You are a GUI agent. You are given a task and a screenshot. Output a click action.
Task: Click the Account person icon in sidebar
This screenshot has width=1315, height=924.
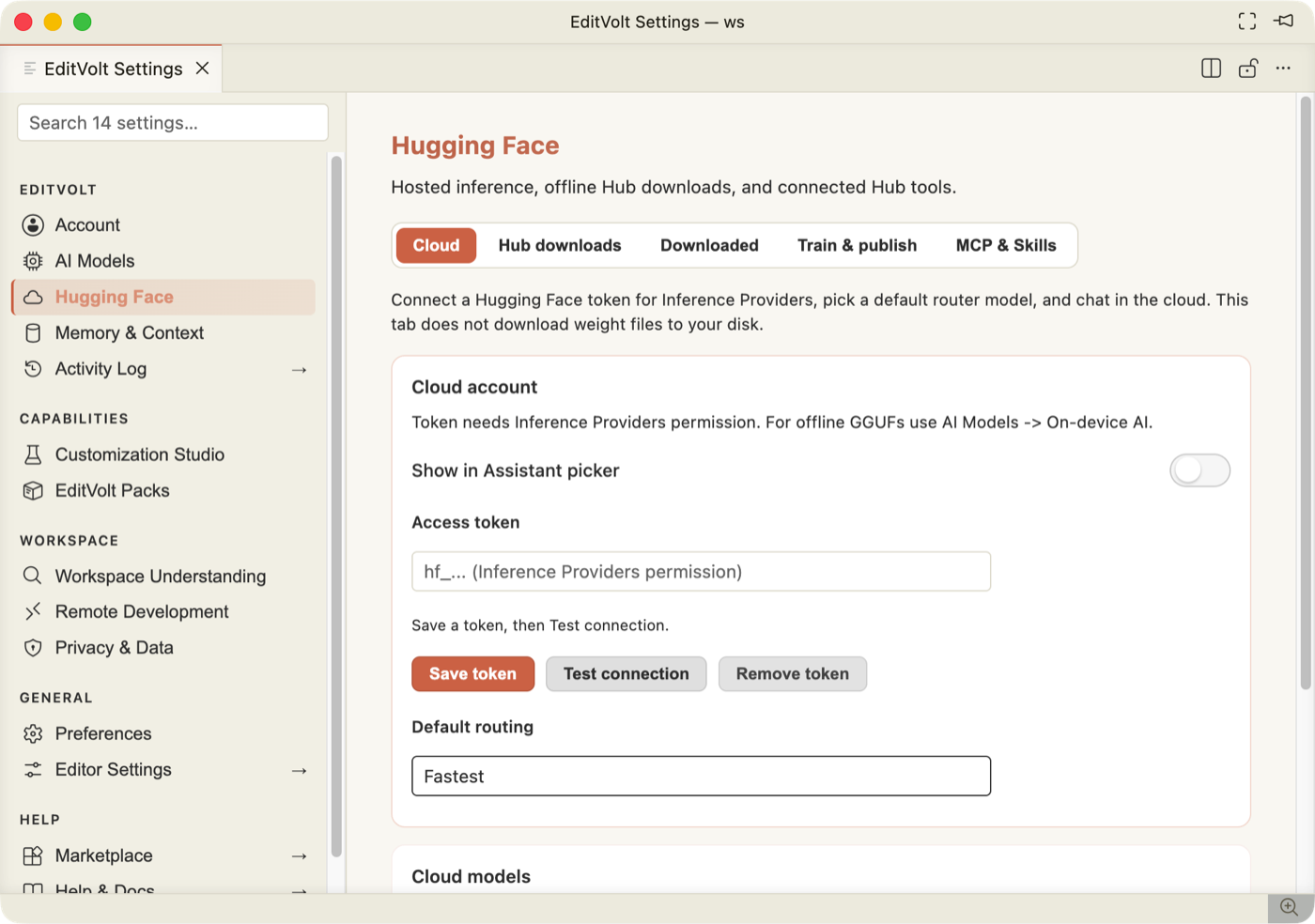point(33,225)
